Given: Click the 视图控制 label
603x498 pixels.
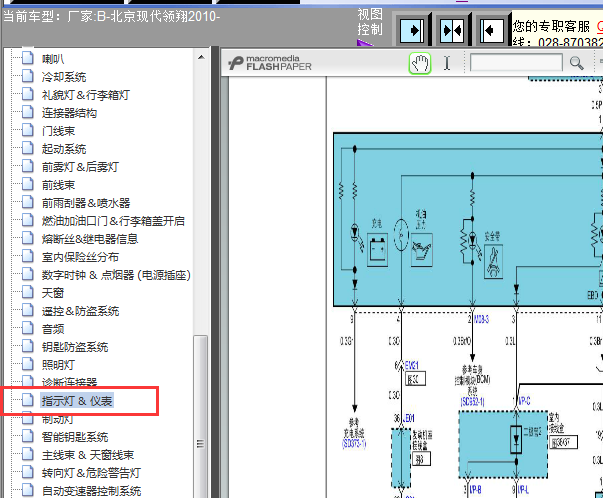Looking at the screenshot, I should pyautogui.click(x=370, y=22).
